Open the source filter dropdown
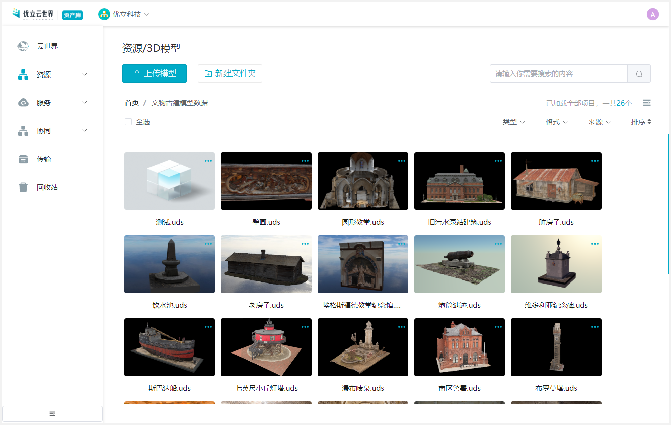Image resolution: width=671 pixels, height=425 pixels. [599, 122]
